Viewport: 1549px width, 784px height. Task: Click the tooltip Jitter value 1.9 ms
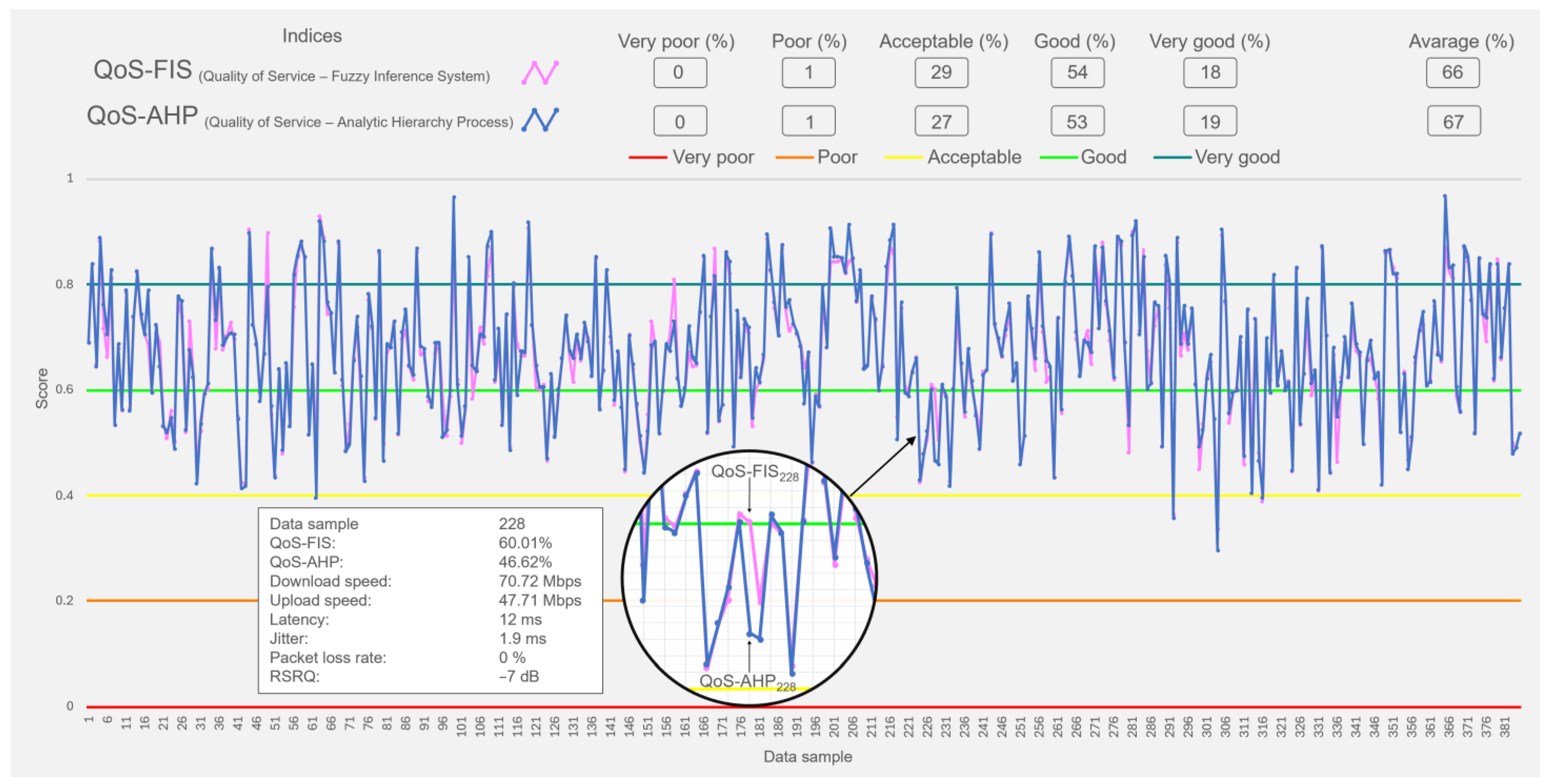tap(523, 639)
